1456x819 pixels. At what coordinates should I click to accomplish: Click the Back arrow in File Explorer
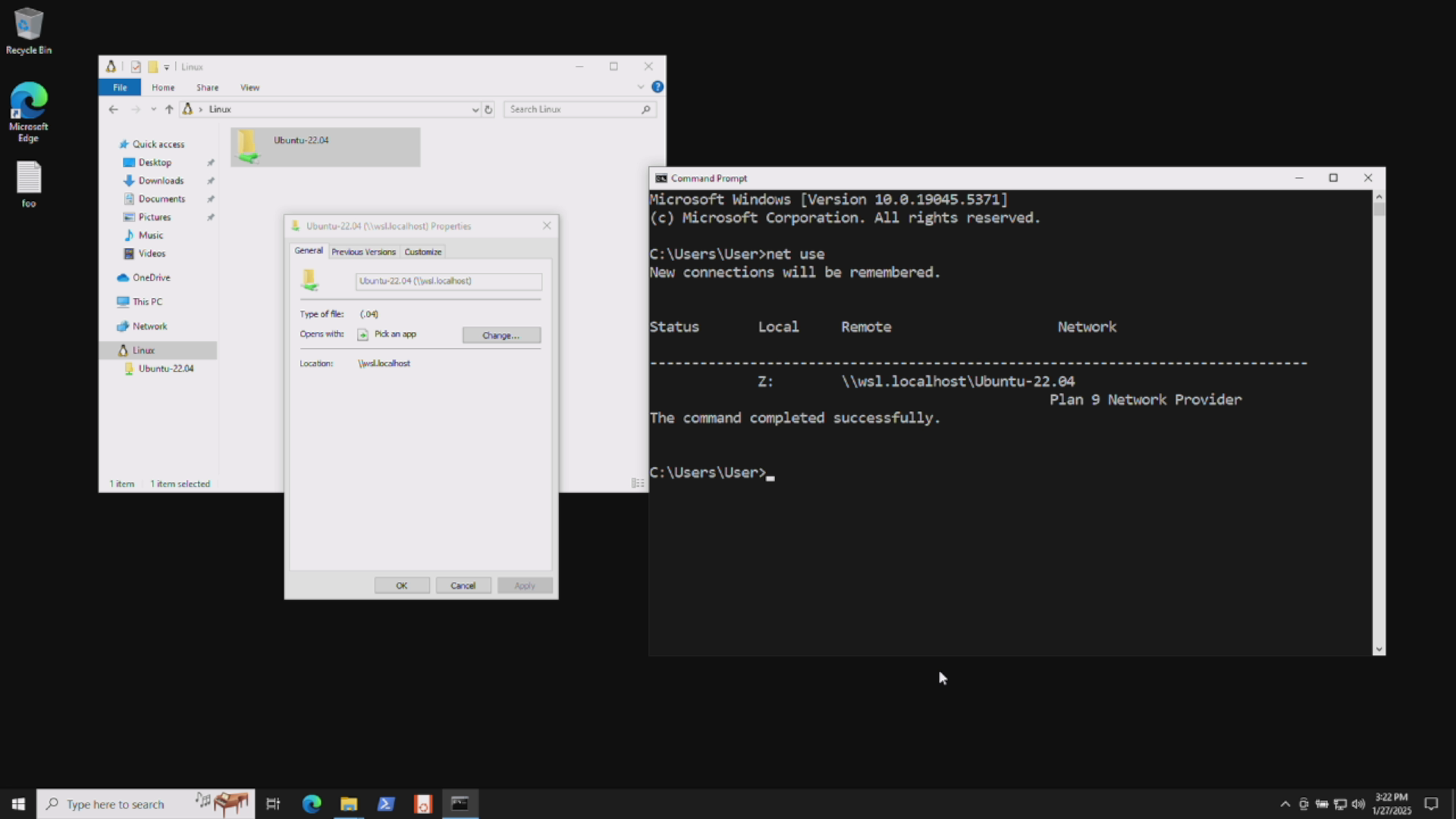coord(113,109)
